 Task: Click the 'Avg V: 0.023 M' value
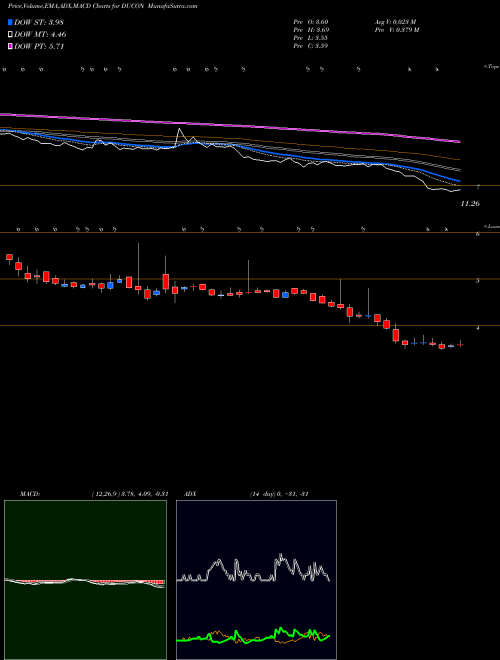pyautogui.click(x=395, y=22)
